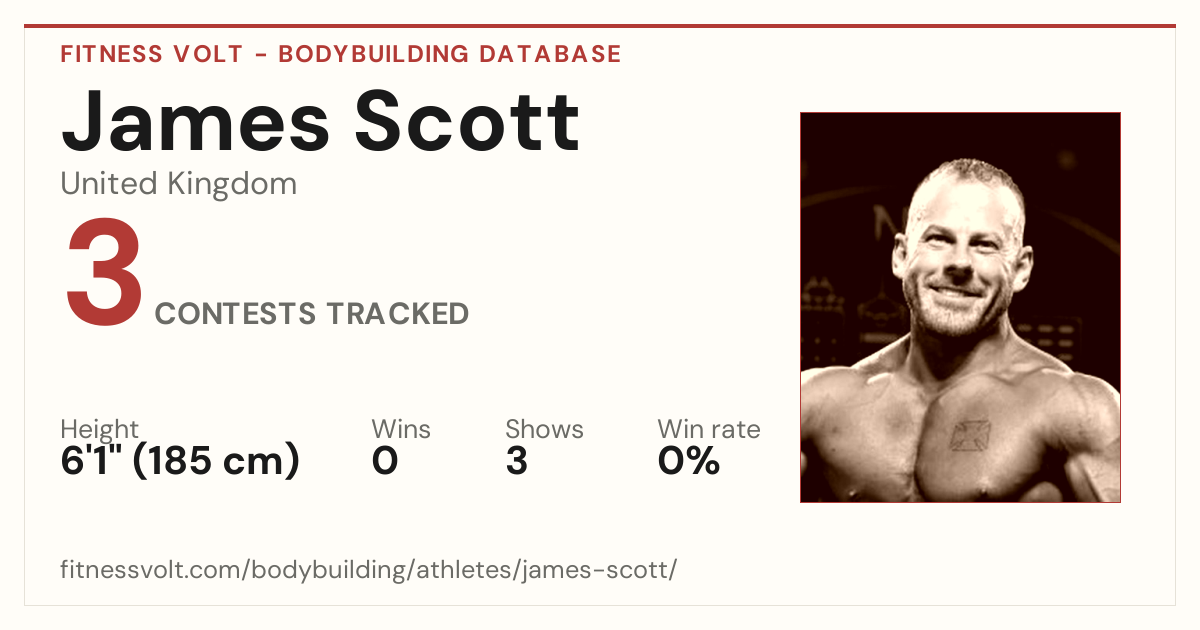Select the 6'1" (185 cm) height value
This screenshot has height=630, width=1200.
tap(180, 461)
